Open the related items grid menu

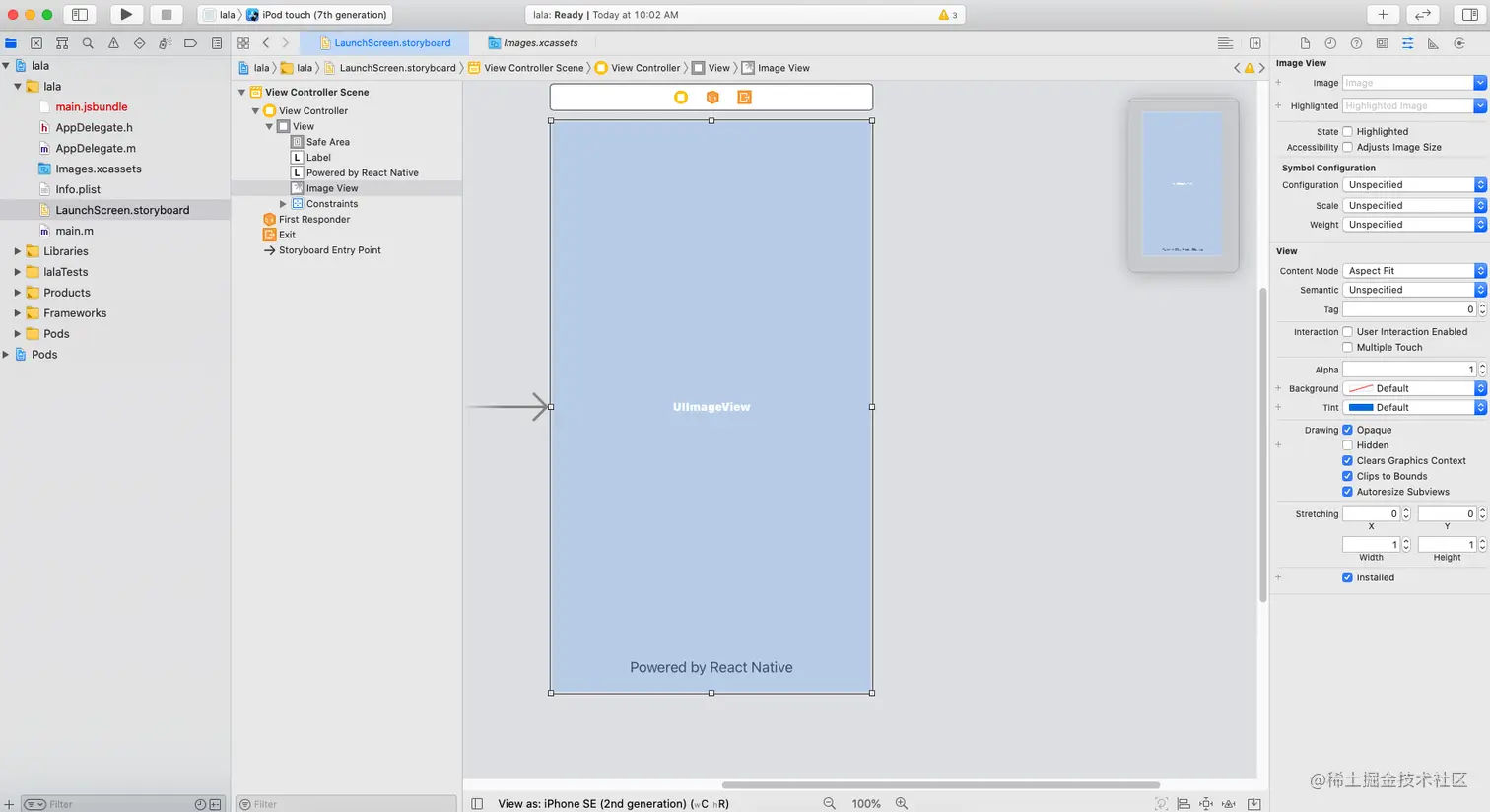(243, 43)
